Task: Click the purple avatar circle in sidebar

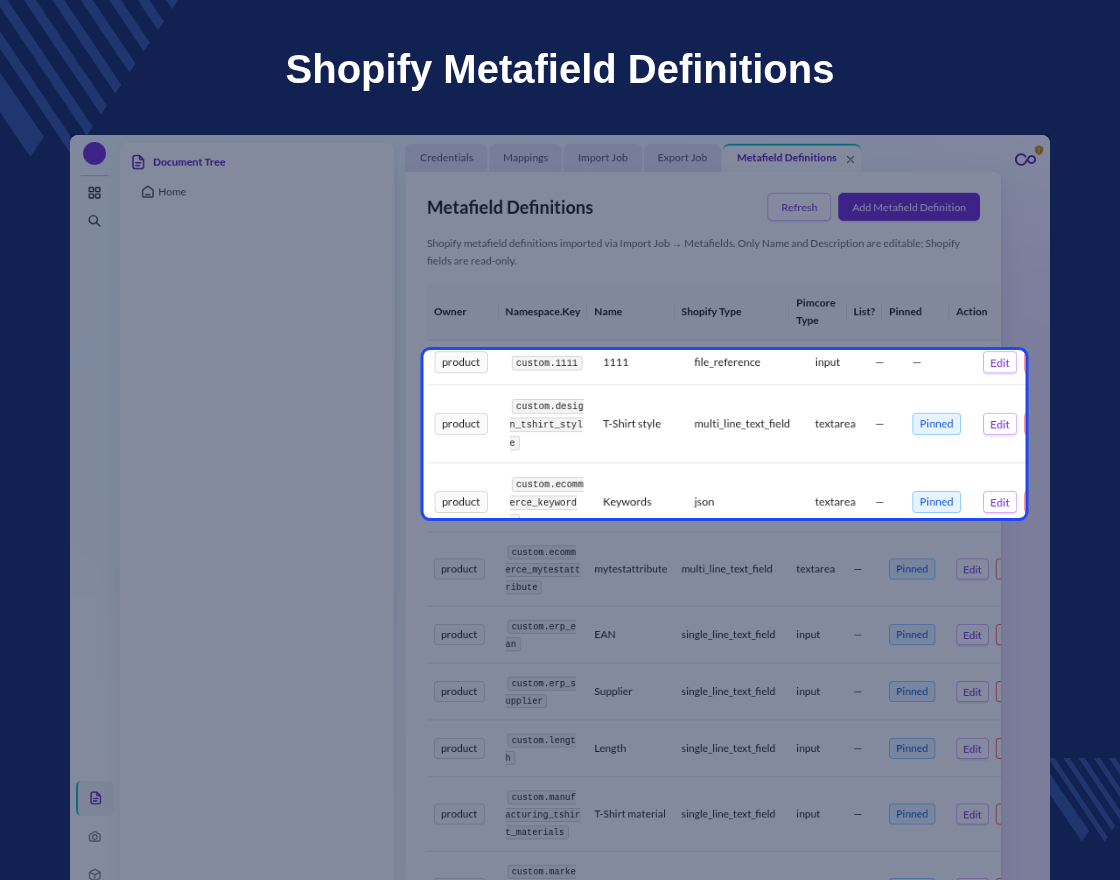Action: click(94, 154)
